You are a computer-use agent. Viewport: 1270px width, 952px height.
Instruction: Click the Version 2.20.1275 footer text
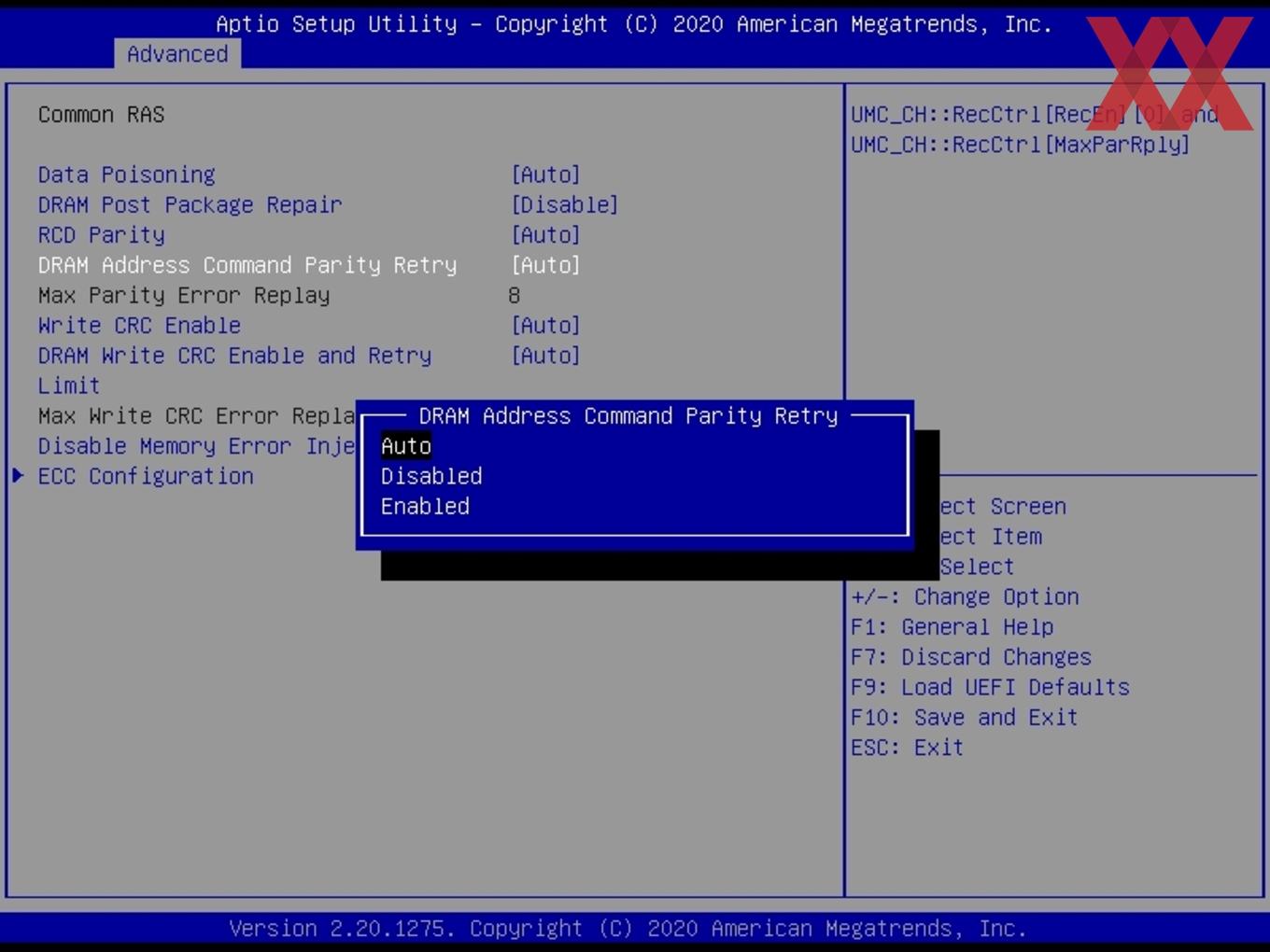[x=628, y=929]
